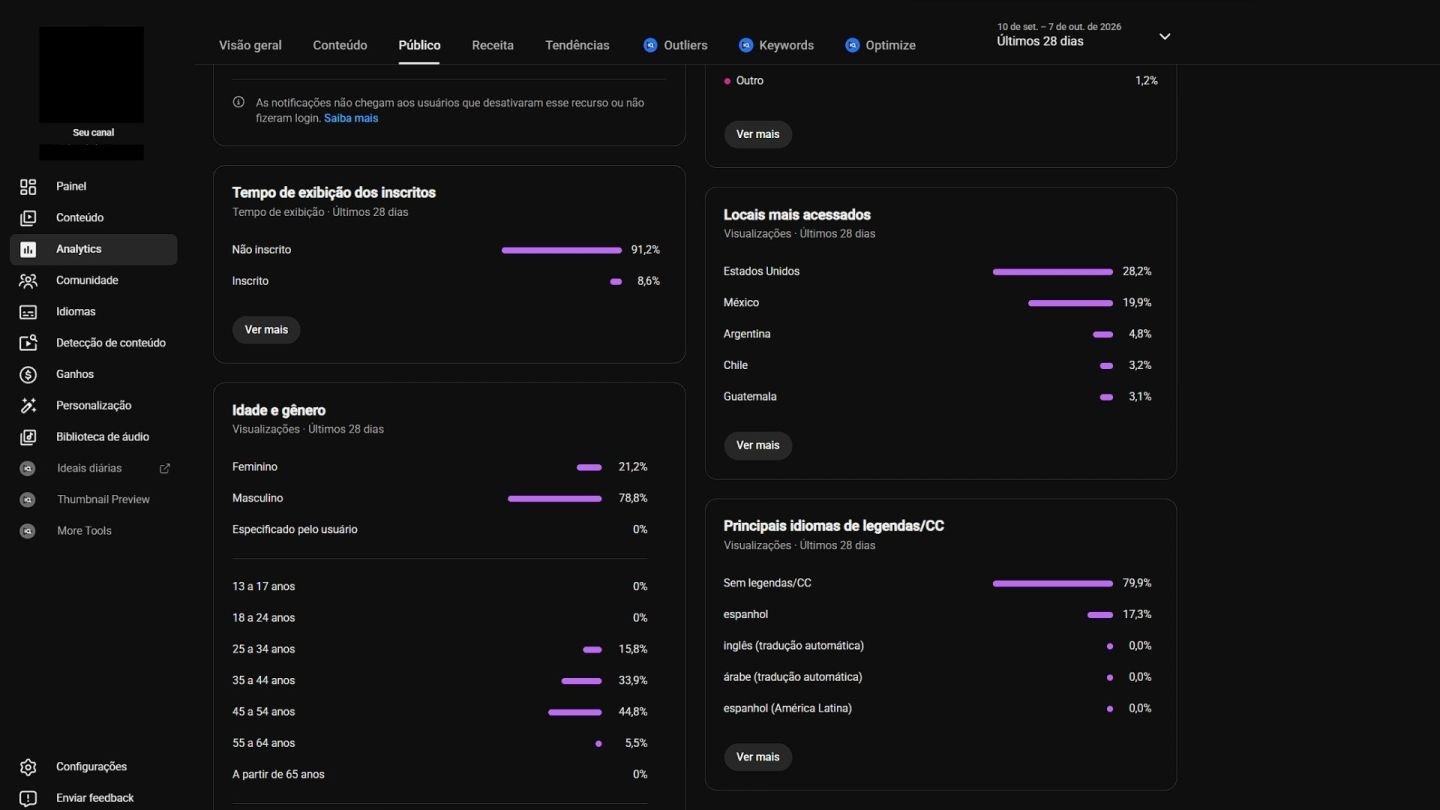This screenshot has width=1440, height=810.
Task: Open the Outliers tab
Action: 675,45
